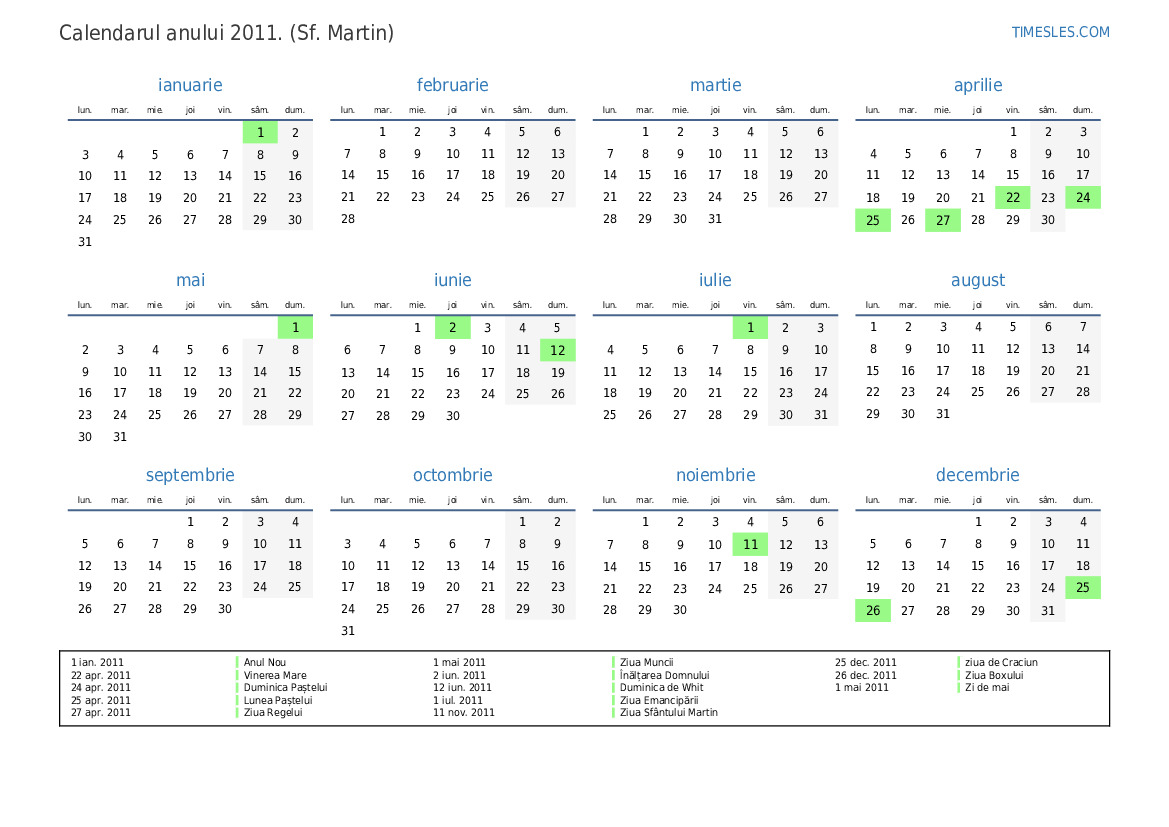The width and height of the screenshot is (1169, 827).
Task: Click day 15 in august
Action: [x=873, y=371]
